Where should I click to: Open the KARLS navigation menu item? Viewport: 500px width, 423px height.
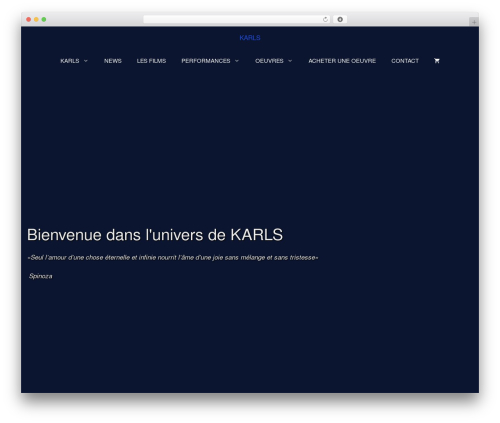point(70,61)
